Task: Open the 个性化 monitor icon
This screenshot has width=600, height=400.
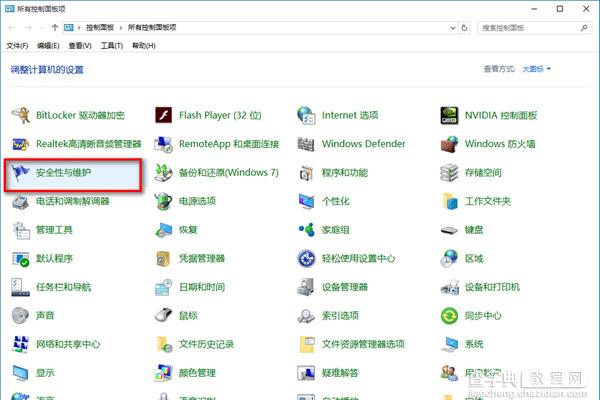Action: 307,201
